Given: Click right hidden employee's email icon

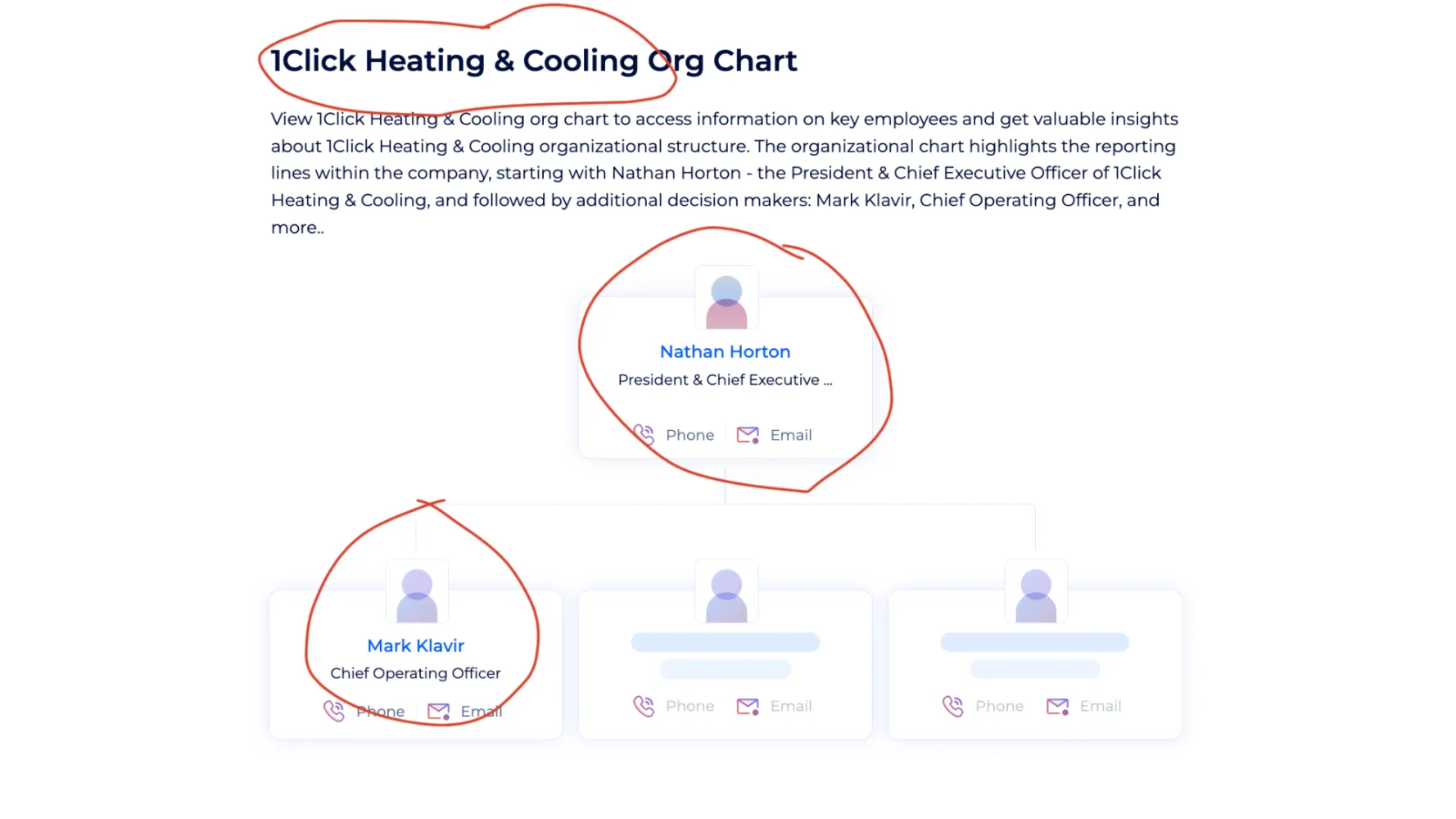Looking at the screenshot, I should [1057, 706].
